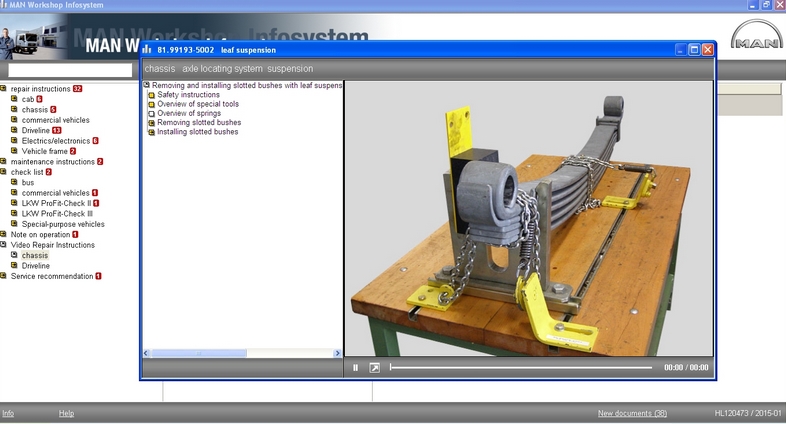
Task: Open Driveline under Video Repair Instructions
Action: click(x=36, y=266)
